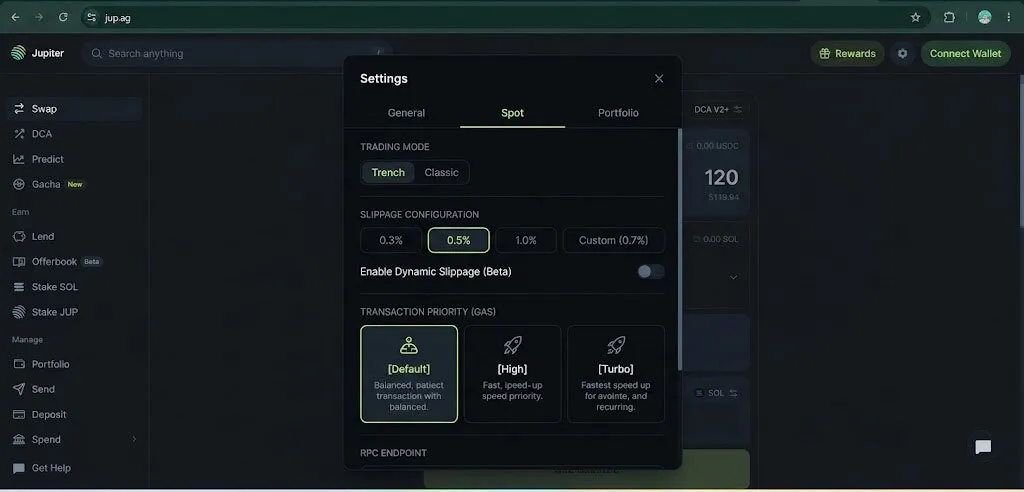Choose Custom (0.7%) slippage
Viewport: 1024px width, 492px height.
614,240
